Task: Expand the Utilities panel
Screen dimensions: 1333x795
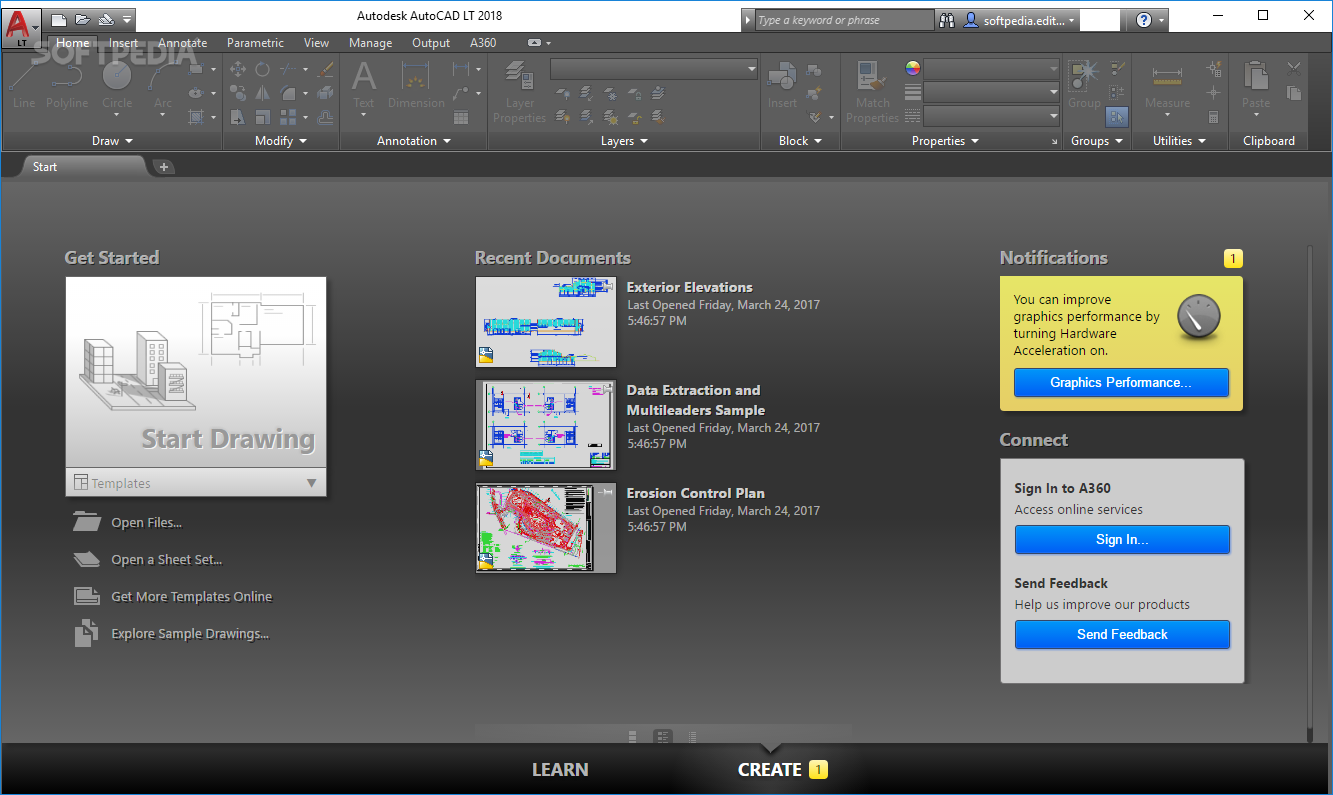Action: click(x=1179, y=141)
